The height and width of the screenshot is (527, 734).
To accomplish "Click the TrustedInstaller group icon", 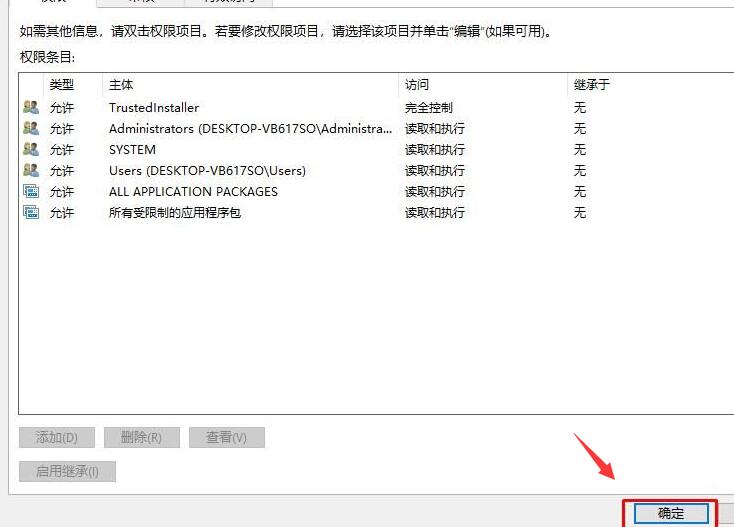I will [31, 108].
